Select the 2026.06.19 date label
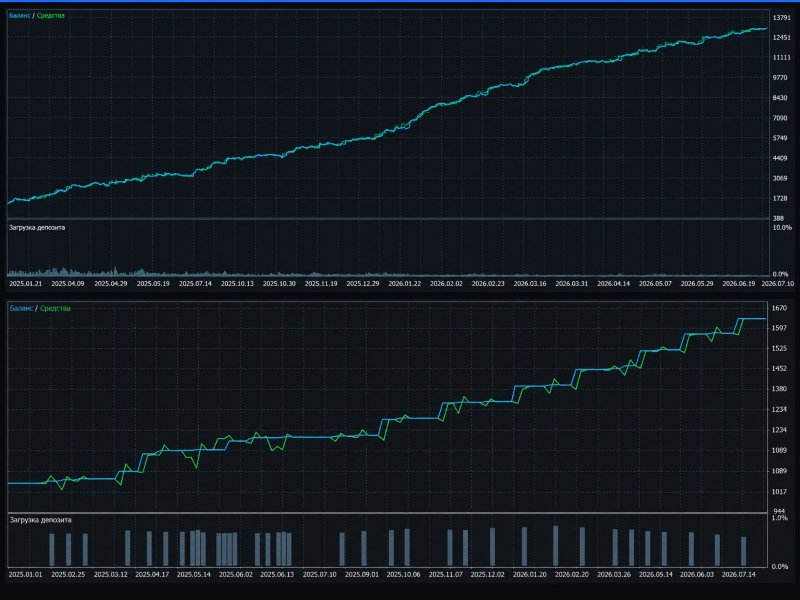 click(738, 284)
